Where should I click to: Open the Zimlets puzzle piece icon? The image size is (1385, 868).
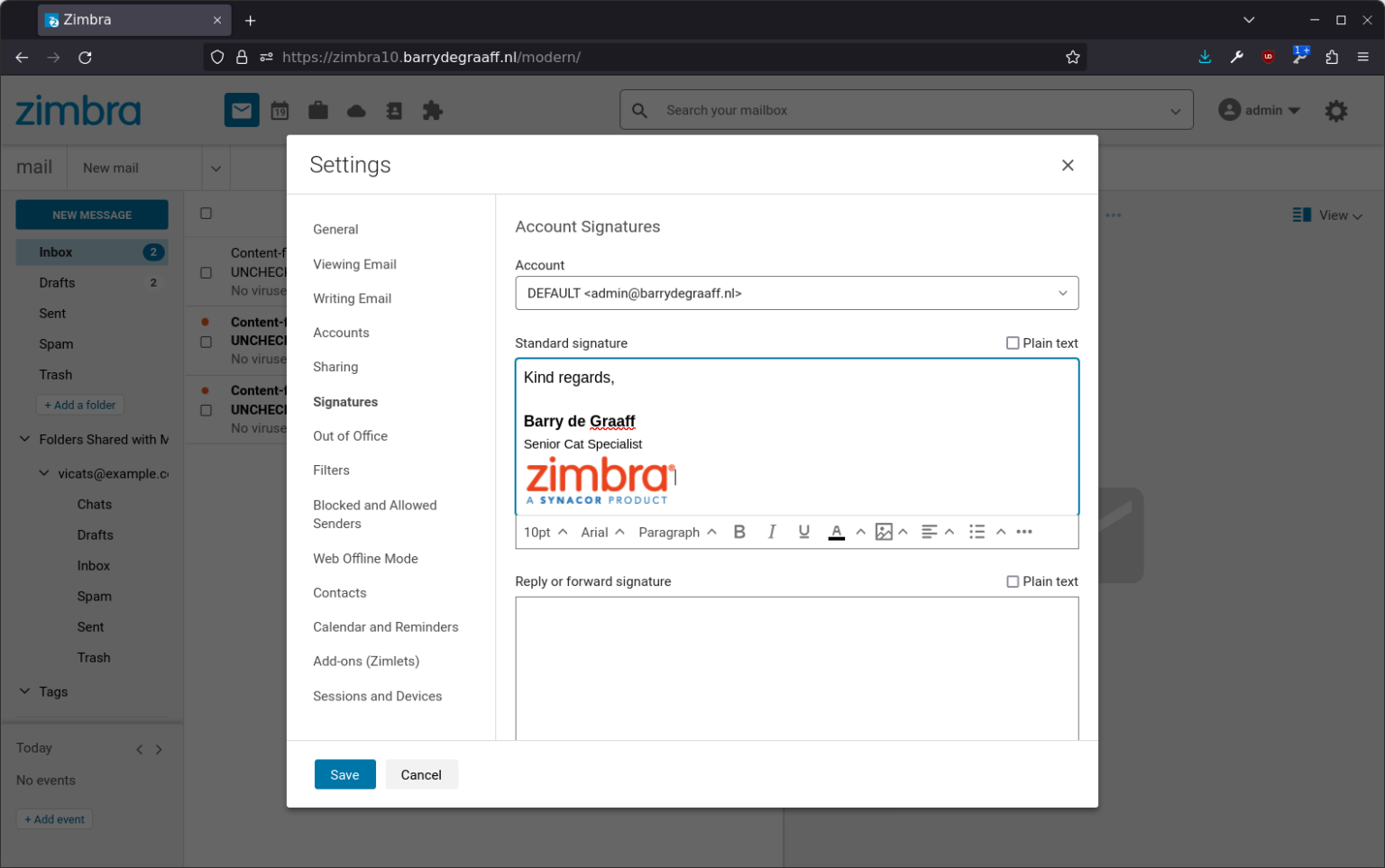pos(433,109)
